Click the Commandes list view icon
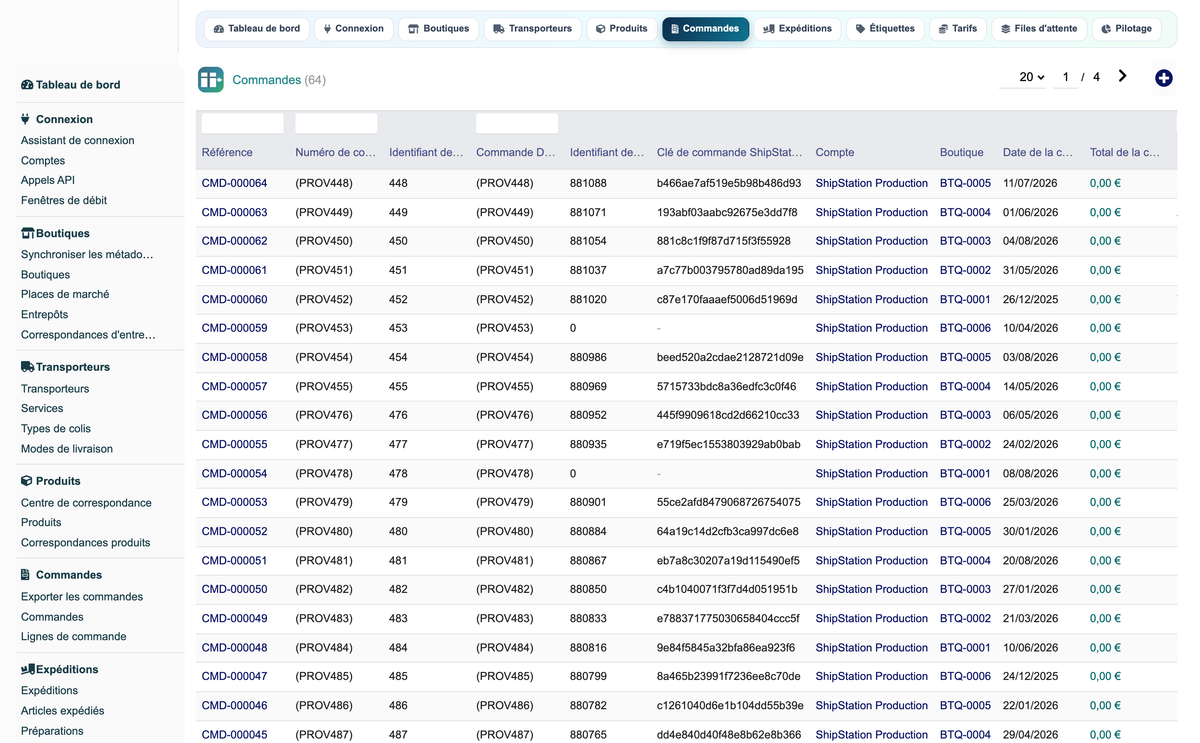The width and height of the screenshot is (1200, 743). tap(211, 80)
